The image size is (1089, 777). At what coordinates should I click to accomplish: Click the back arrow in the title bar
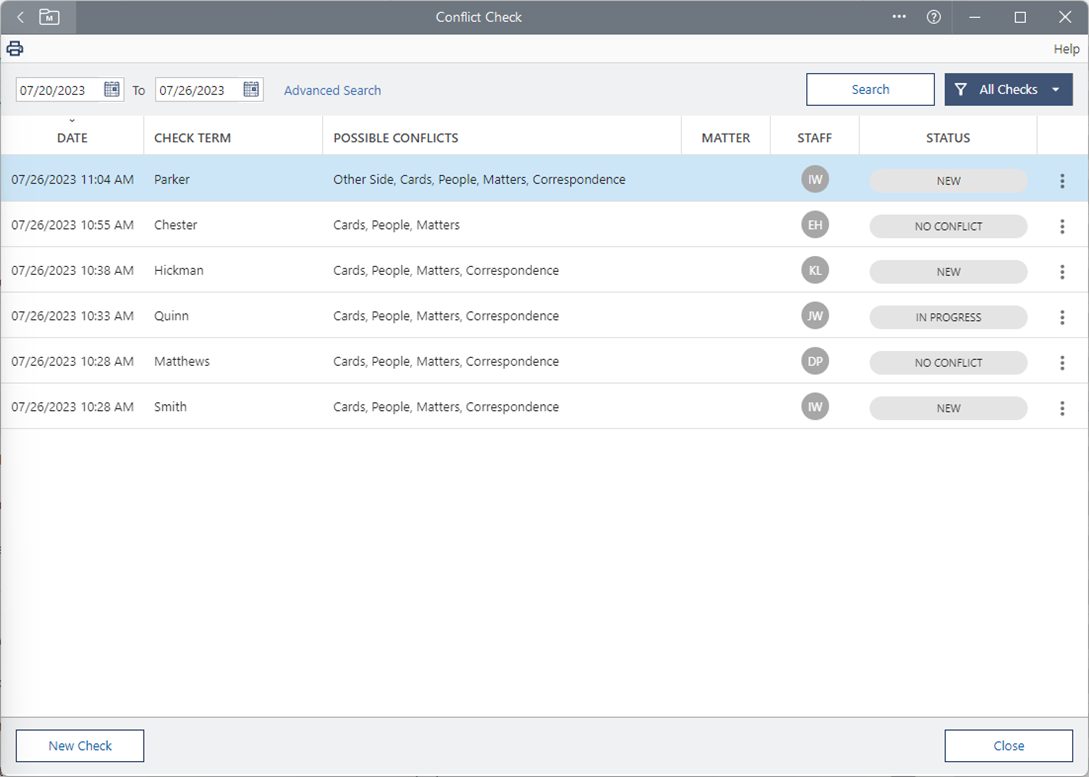point(20,17)
